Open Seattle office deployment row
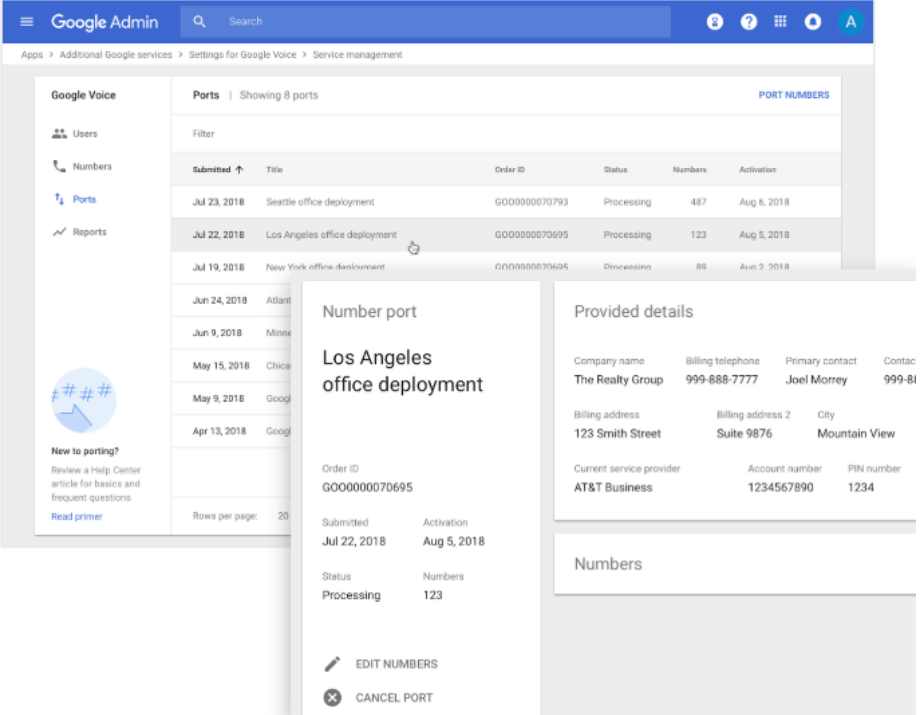Viewport: 924px width, 715px height. (506, 202)
